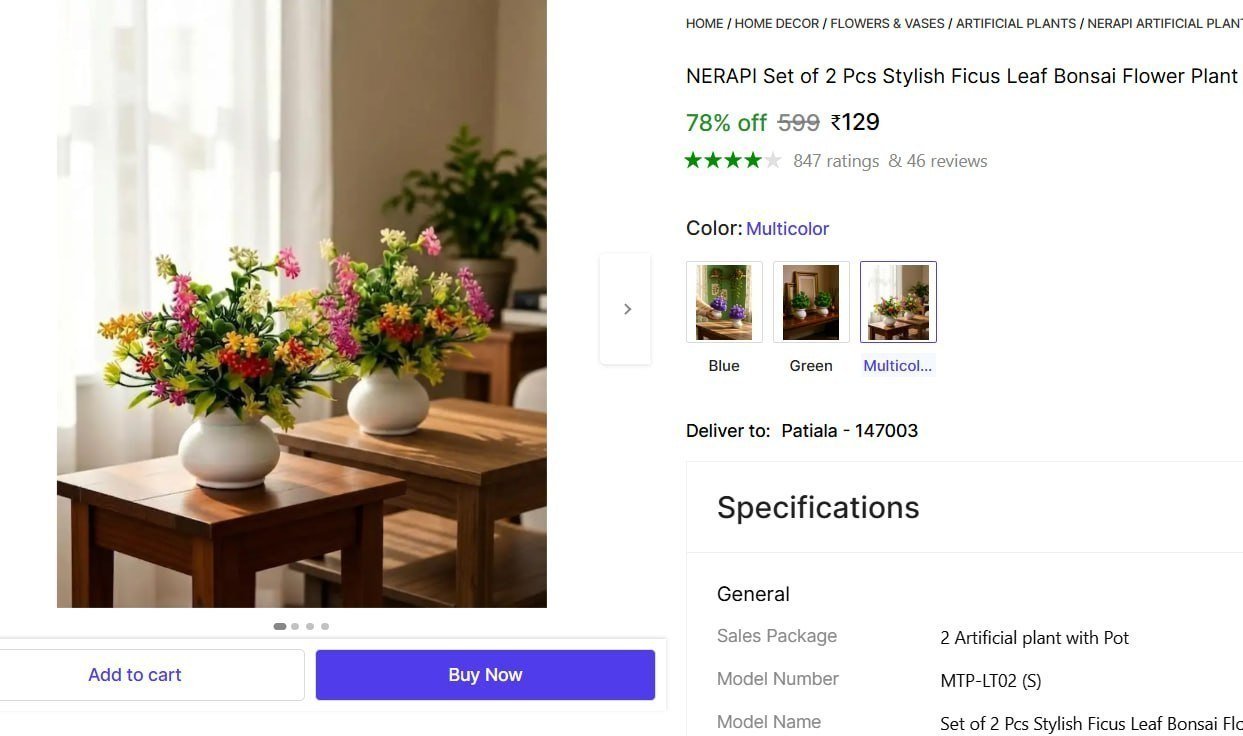Select the last image carousel dot
This screenshot has width=1243, height=736.
click(325, 626)
